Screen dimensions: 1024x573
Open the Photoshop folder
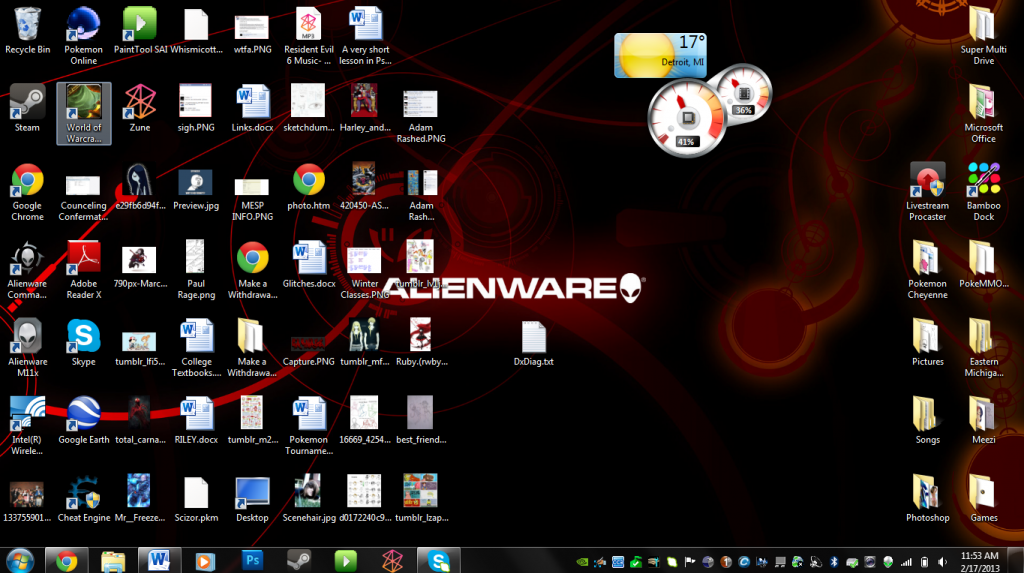coord(927,499)
